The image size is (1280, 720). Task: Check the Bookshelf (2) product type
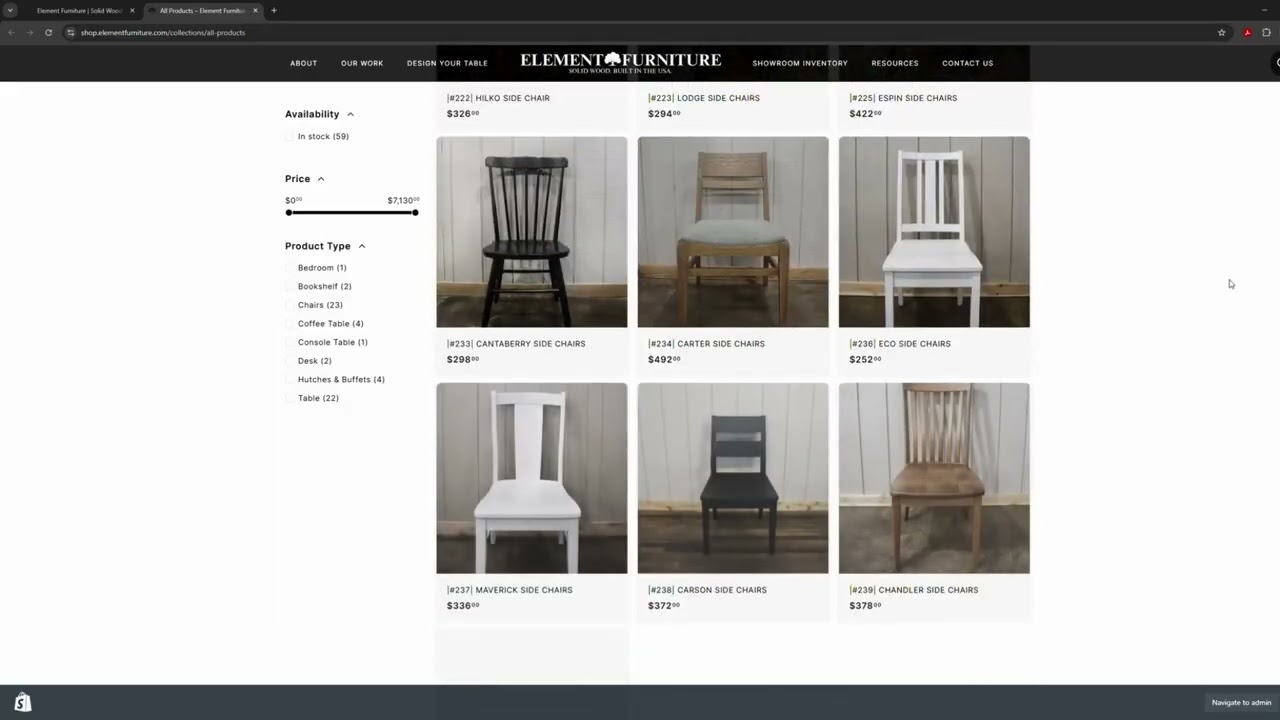click(290, 286)
